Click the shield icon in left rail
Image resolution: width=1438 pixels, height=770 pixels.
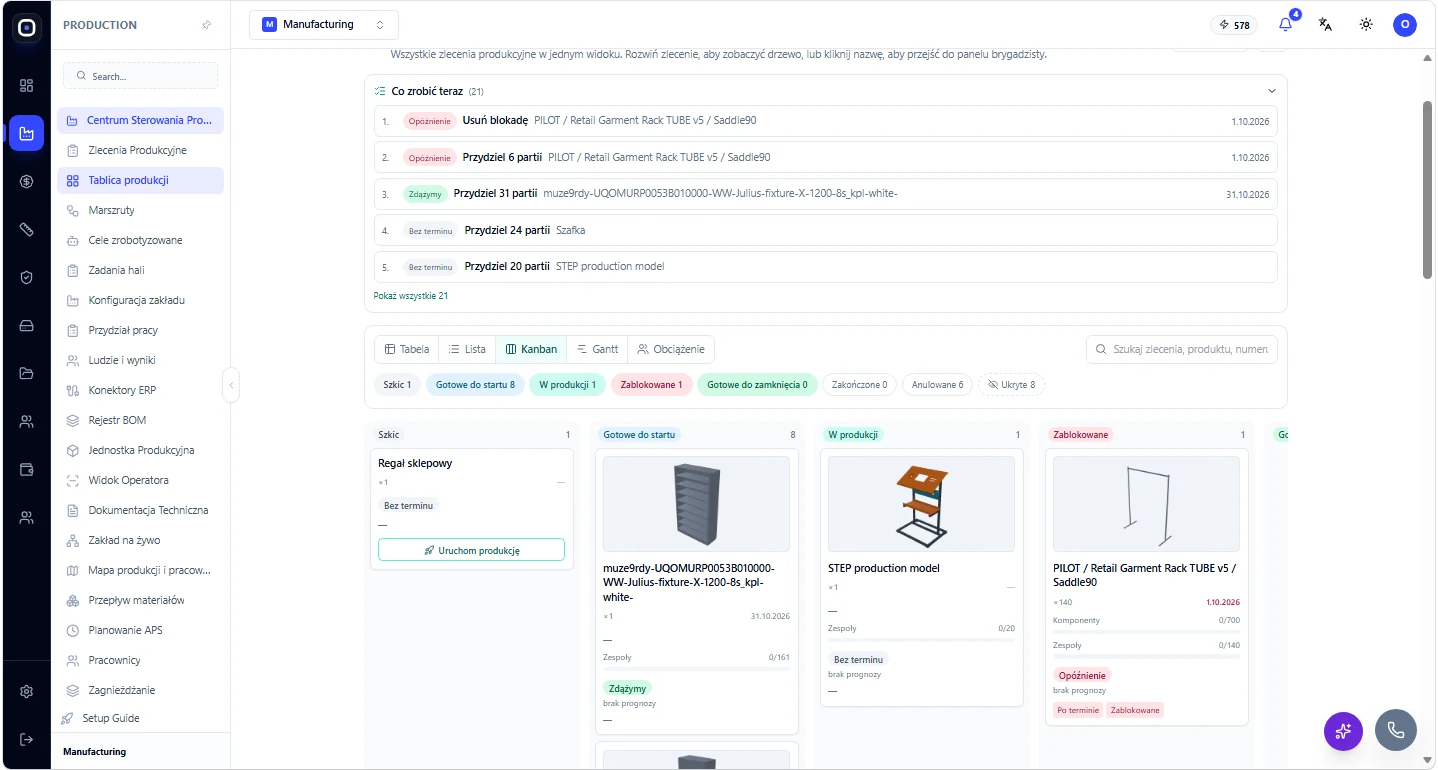click(x=27, y=277)
